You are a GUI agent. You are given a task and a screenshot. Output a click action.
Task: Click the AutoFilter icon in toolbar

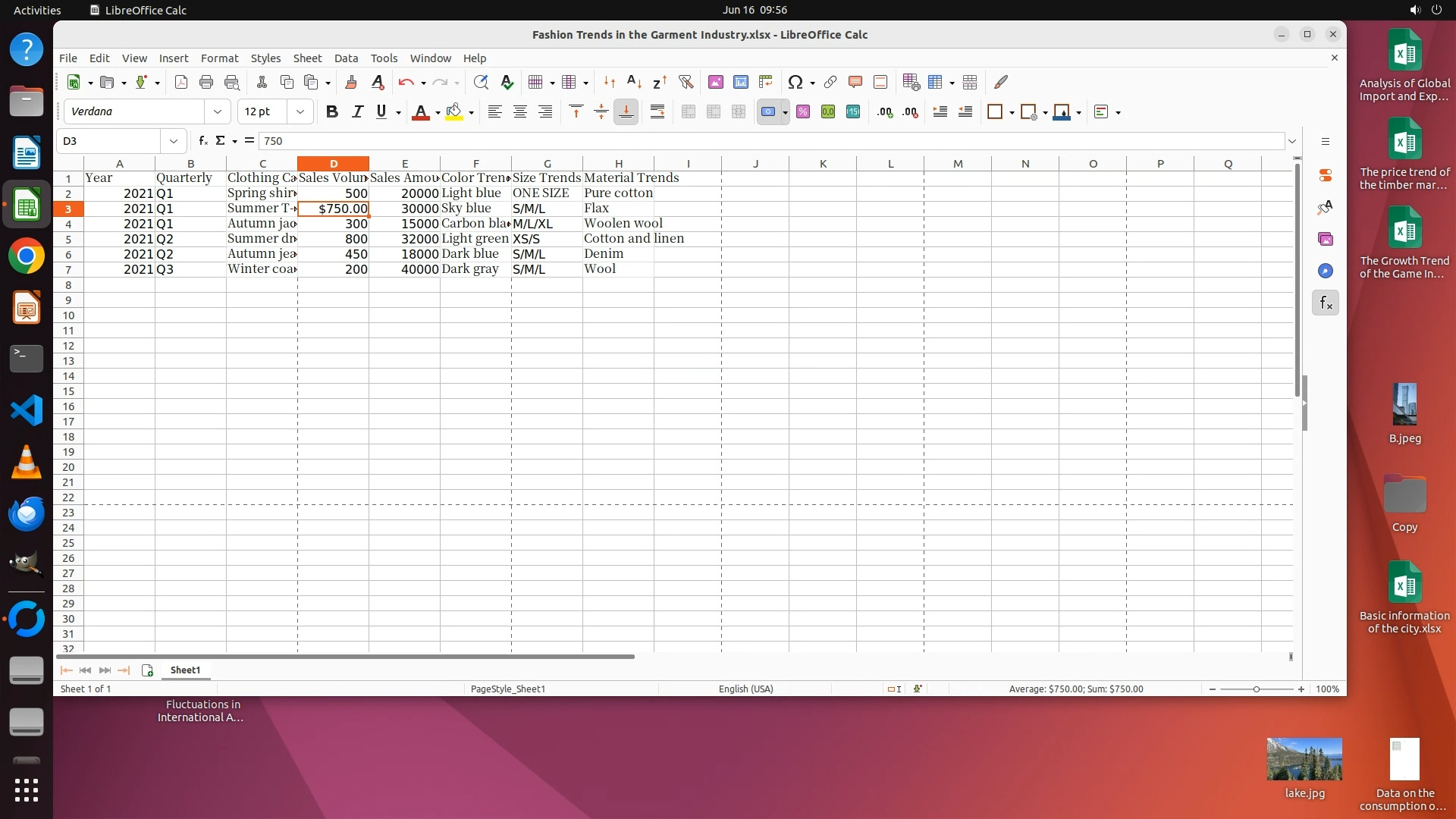pos(686,82)
